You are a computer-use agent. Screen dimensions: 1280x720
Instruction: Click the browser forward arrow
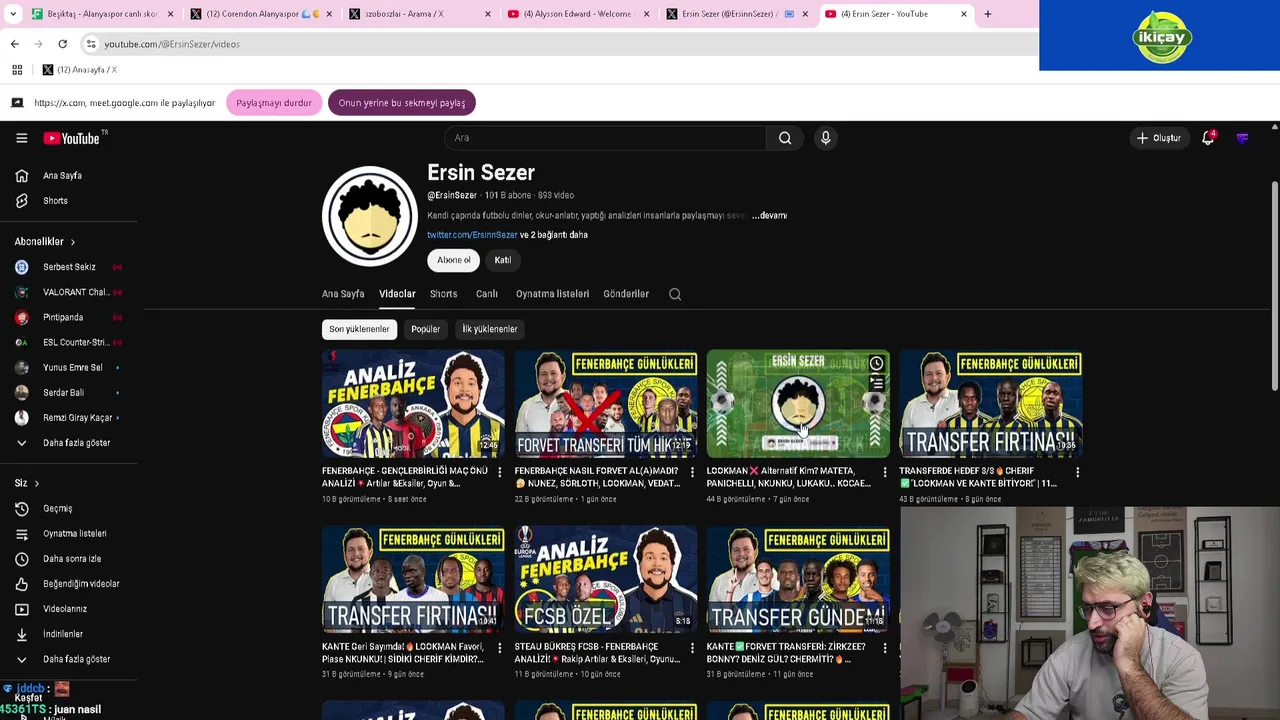[39, 44]
